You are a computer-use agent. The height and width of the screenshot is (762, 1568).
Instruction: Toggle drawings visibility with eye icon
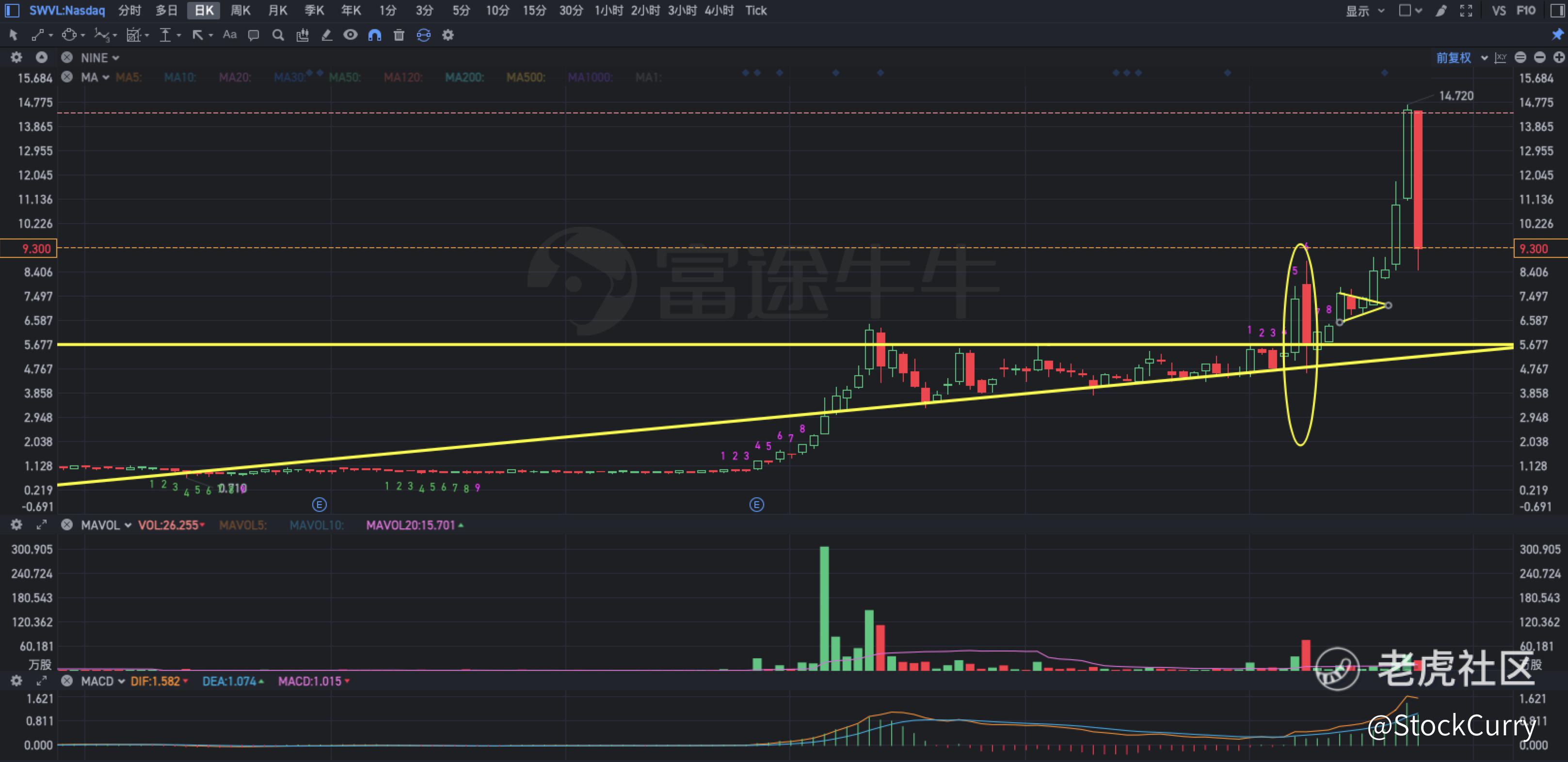pyautogui.click(x=351, y=35)
